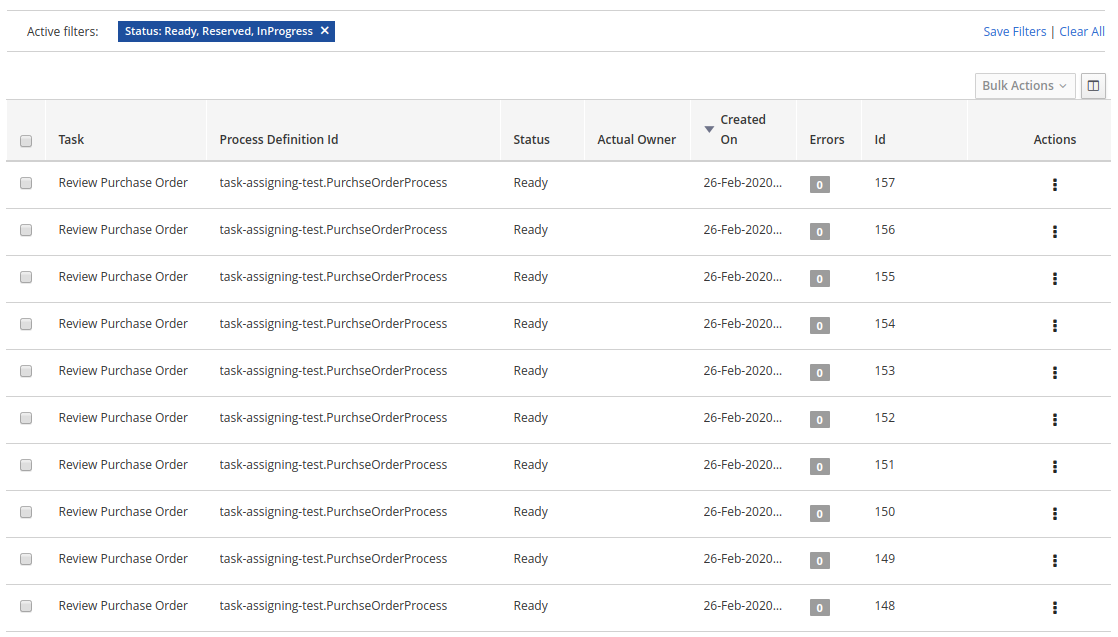Tick the checkbox for task 149

(x=26, y=559)
